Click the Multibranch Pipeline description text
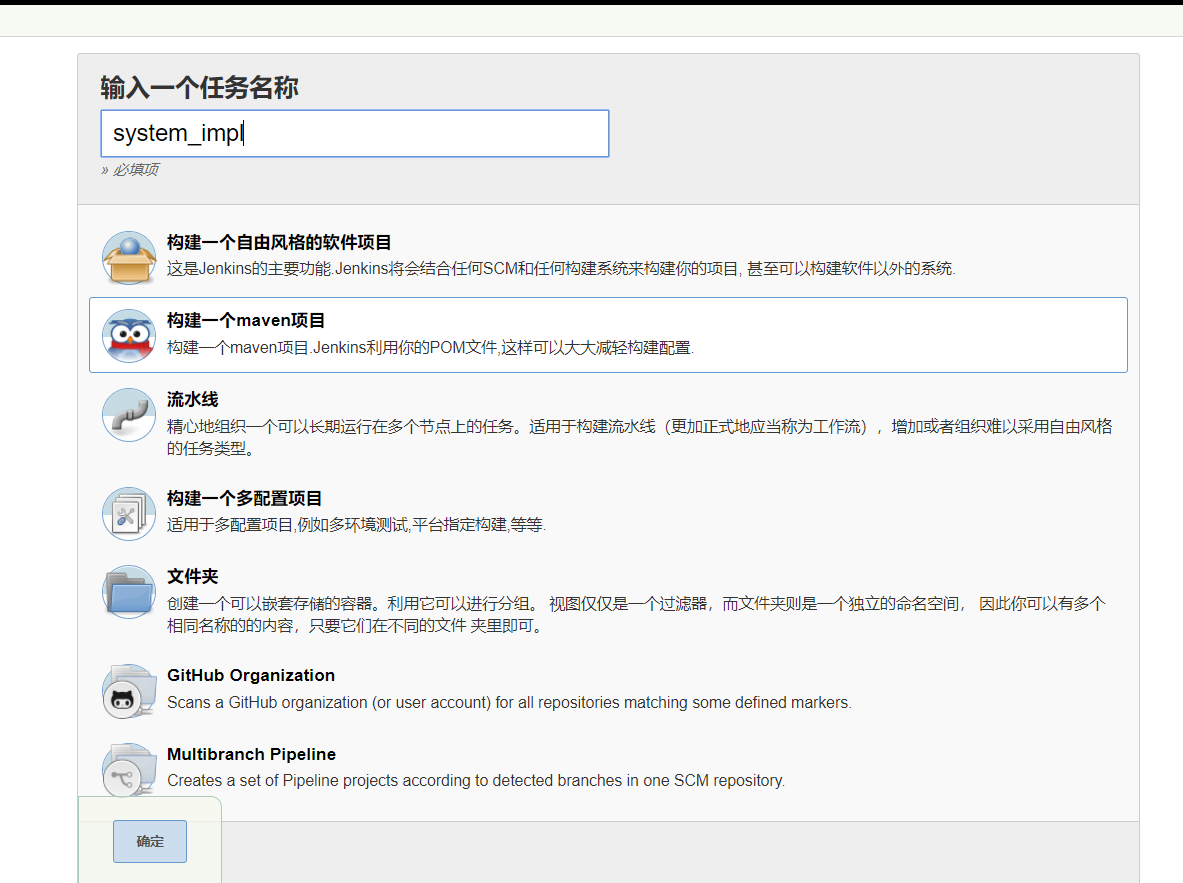Image resolution: width=1183 pixels, height=883 pixels. tap(476, 780)
